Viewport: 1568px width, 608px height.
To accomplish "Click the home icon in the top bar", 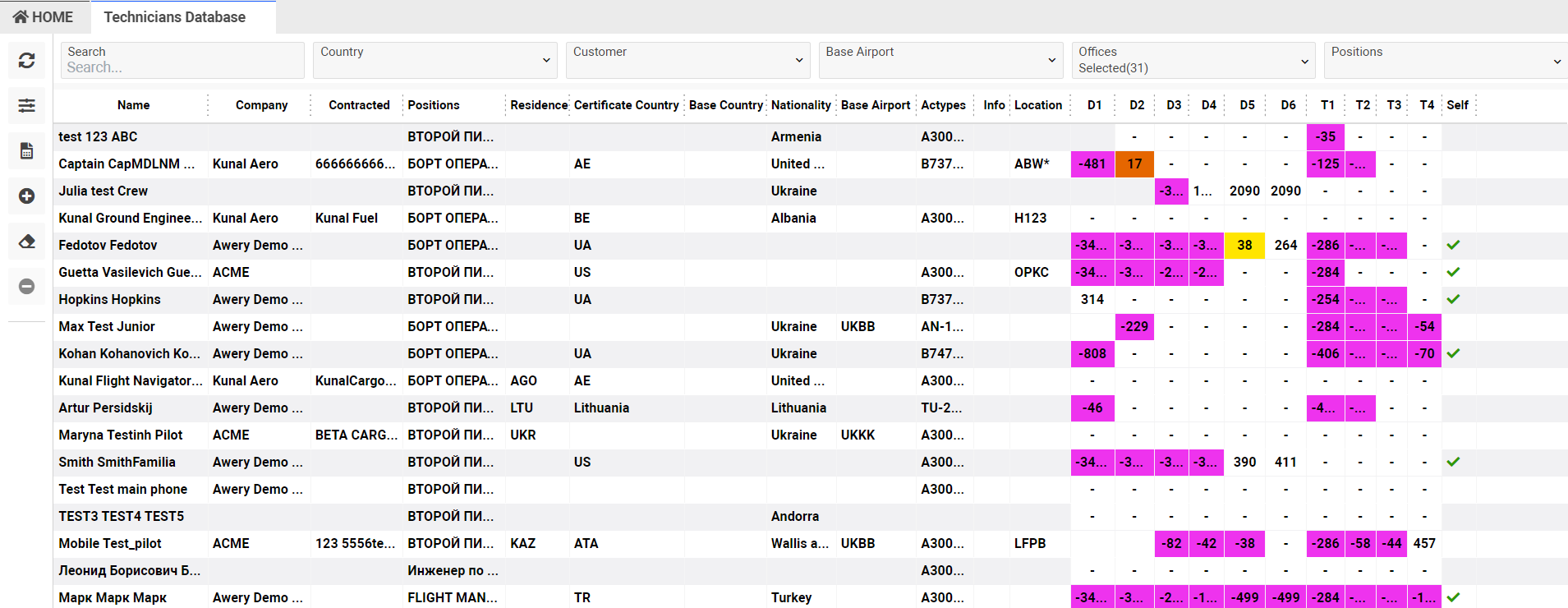I will (x=21, y=17).
